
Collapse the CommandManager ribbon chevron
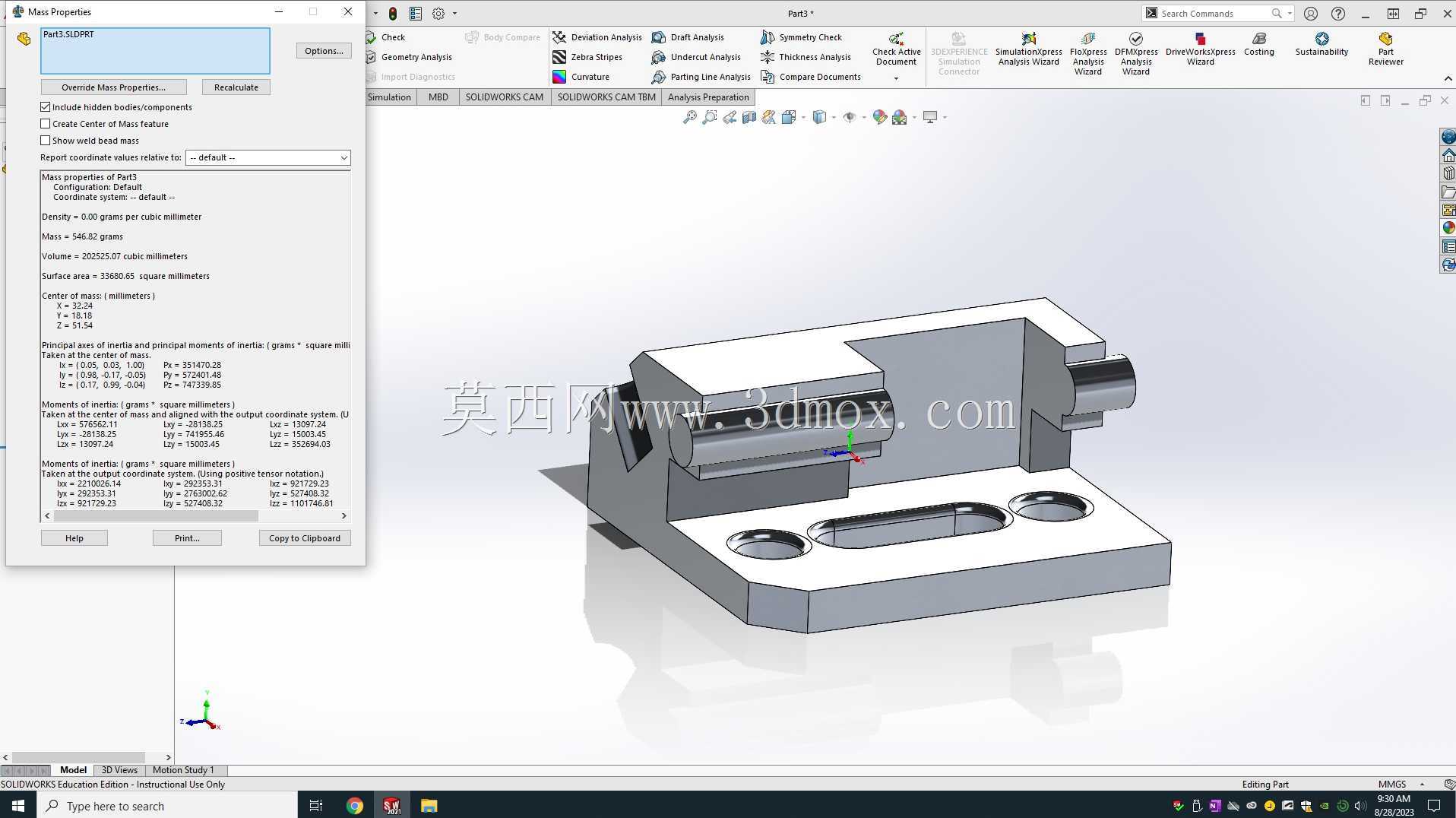(x=1447, y=78)
